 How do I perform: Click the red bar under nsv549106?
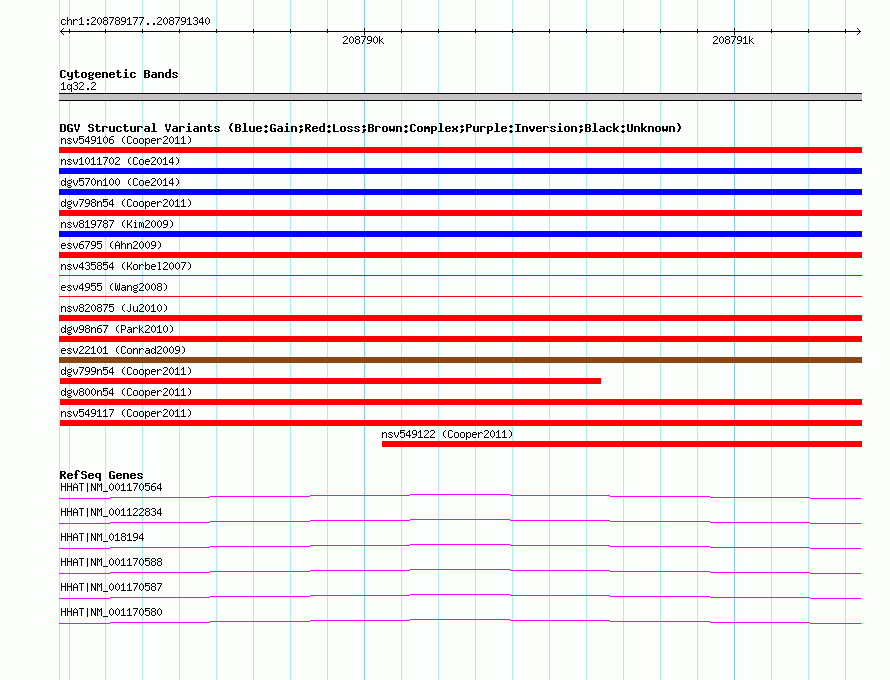[460, 150]
